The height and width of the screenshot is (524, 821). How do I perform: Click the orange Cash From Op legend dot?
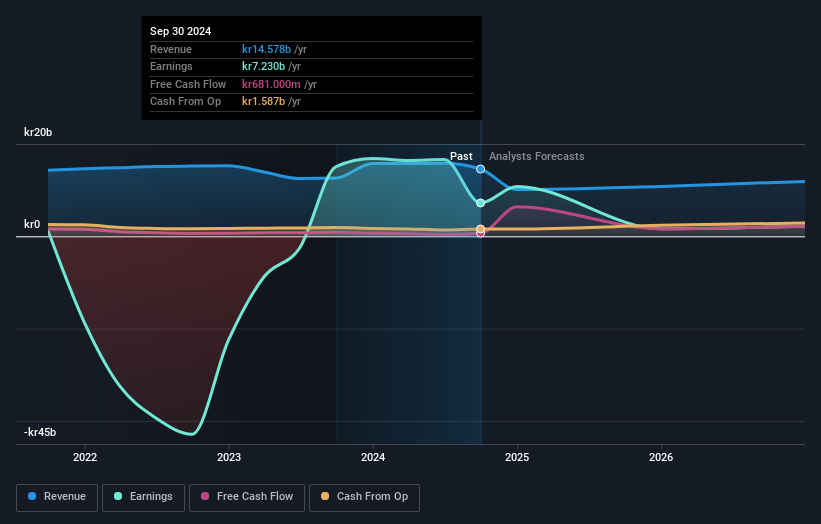[x=325, y=496]
